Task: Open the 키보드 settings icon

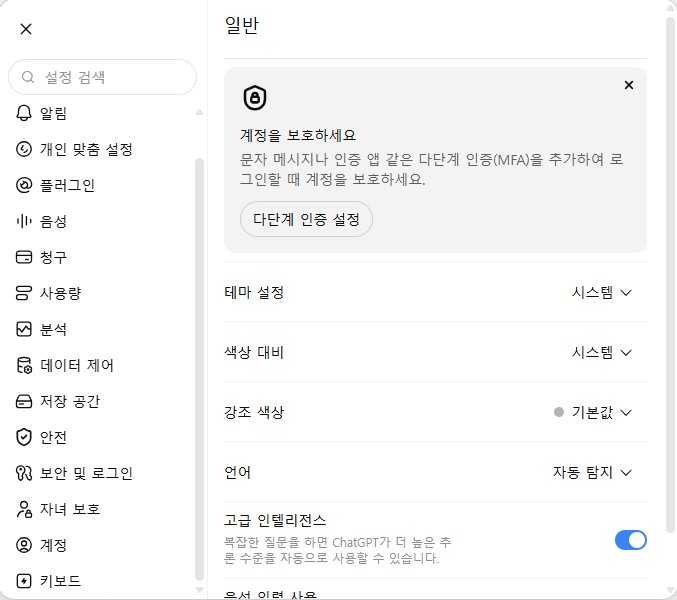Action: [x=24, y=581]
